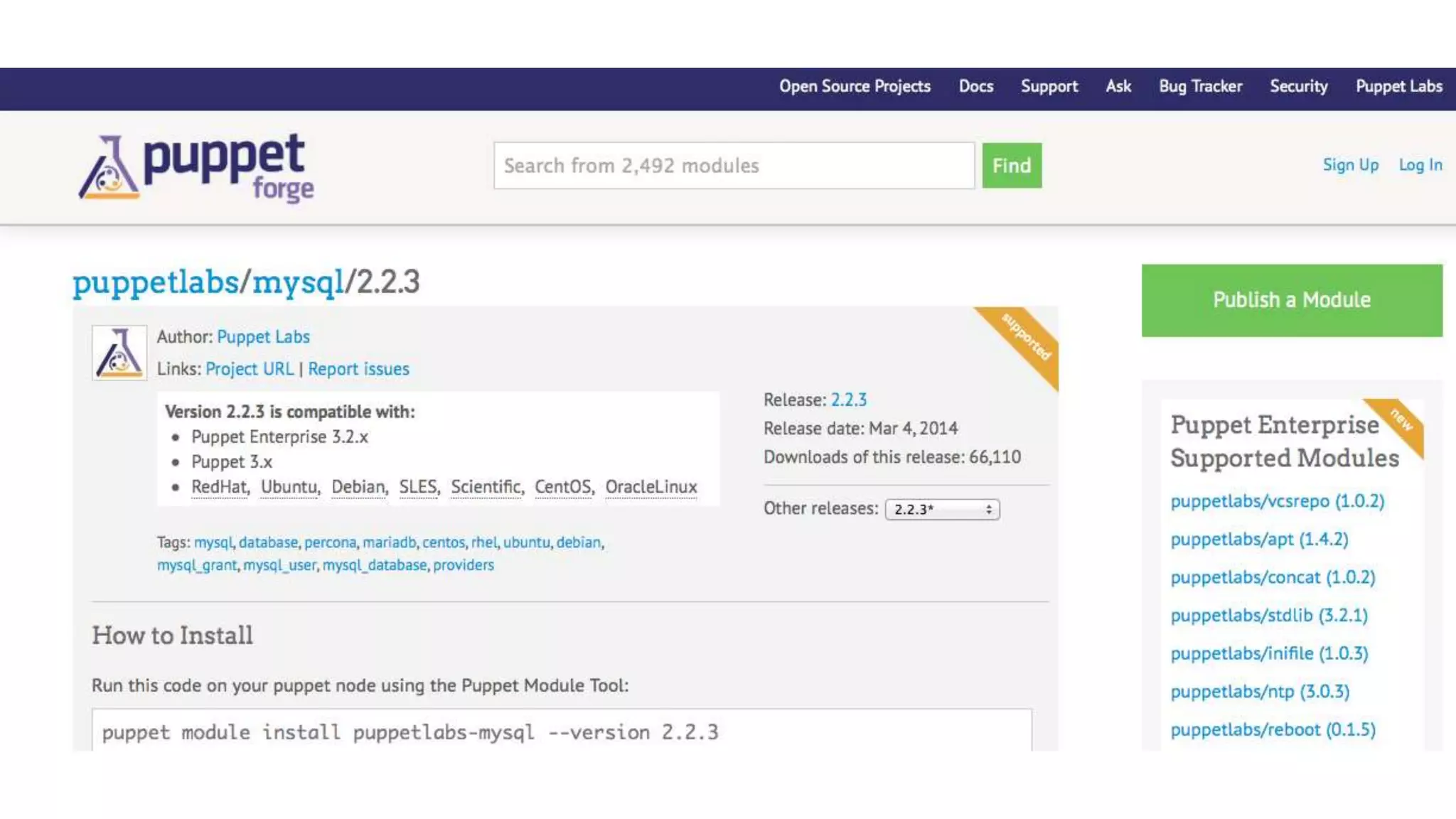The height and width of the screenshot is (819, 1456).
Task: Click the Report issues link
Action: [358, 369]
